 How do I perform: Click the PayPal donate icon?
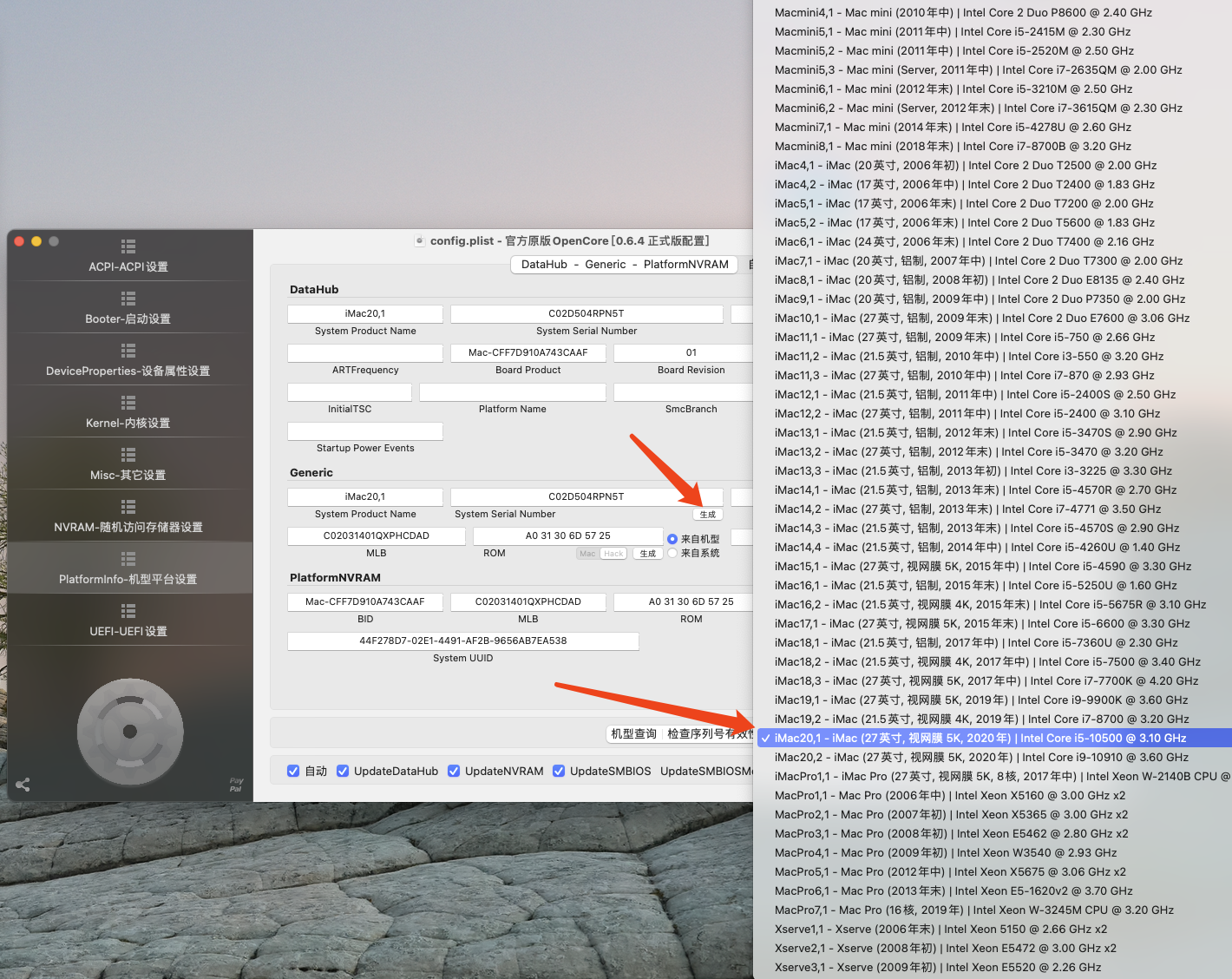236,785
